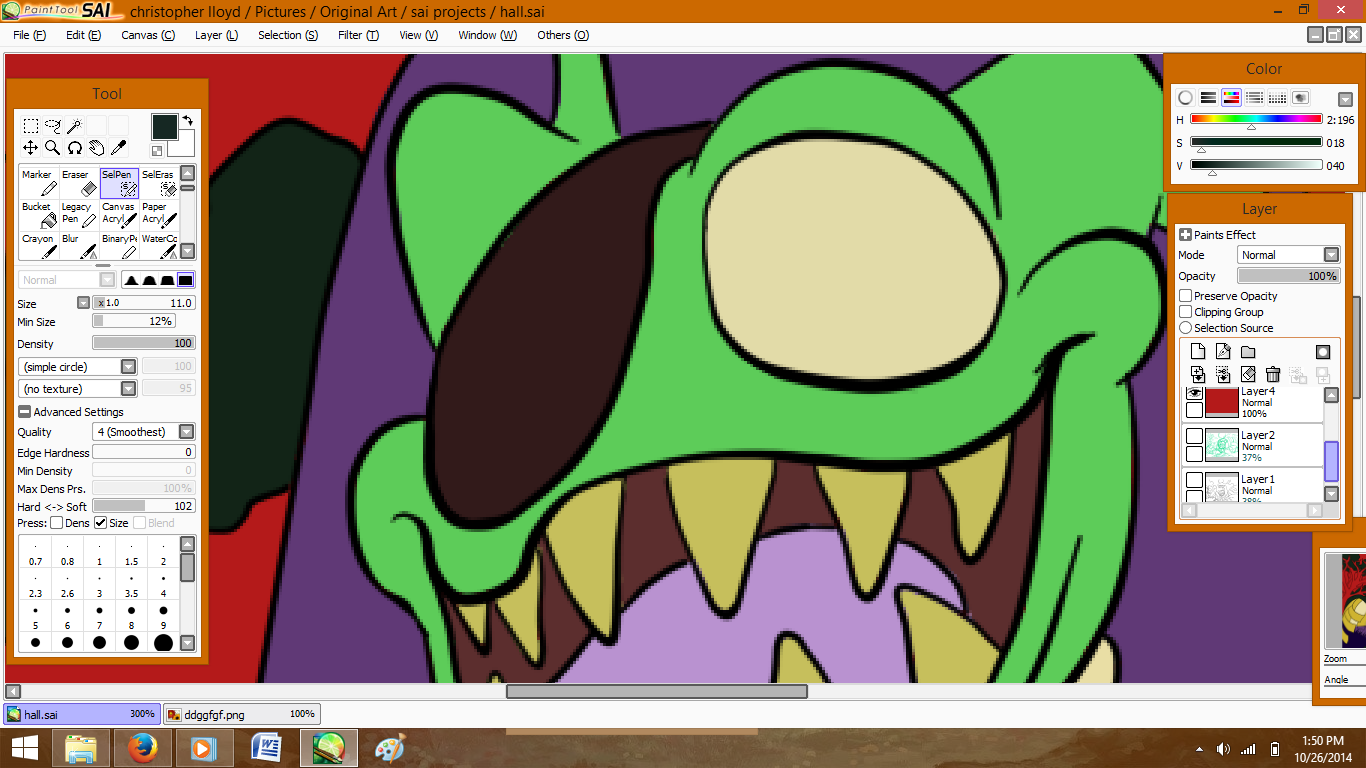Select the Magic Wand tool
Image resolution: width=1366 pixels, height=768 pixels.
(75, 126)
